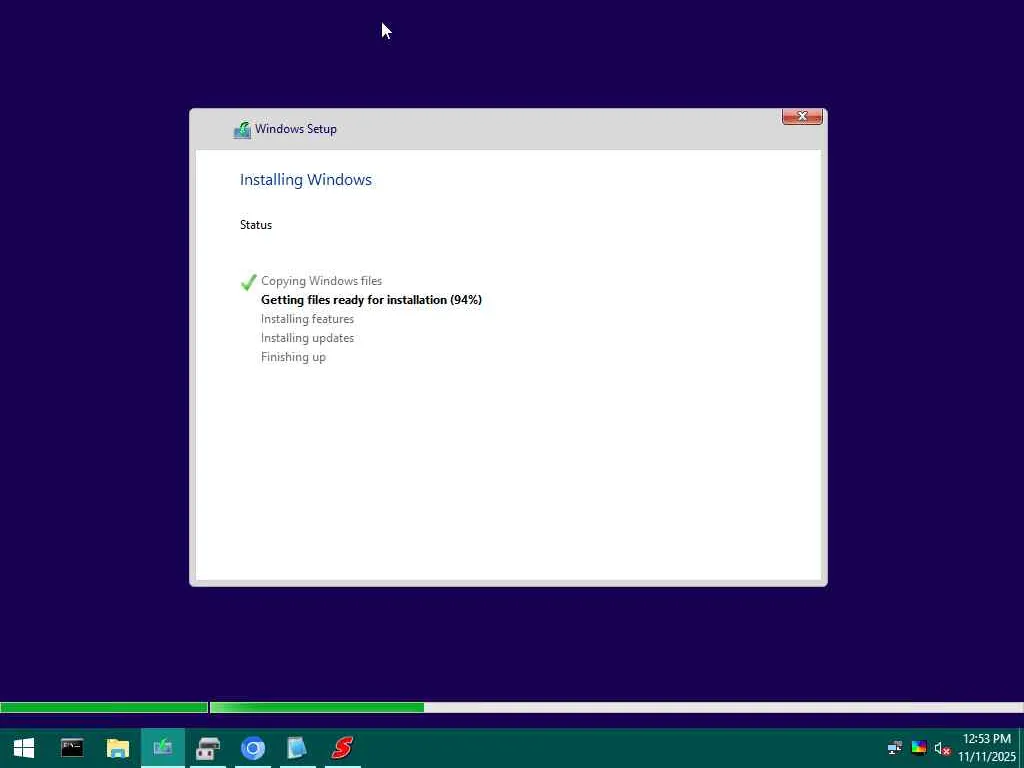Click the green checkmark beside Copying Windows files
This screenshot has height=768, width=1024.
(248, 282)
